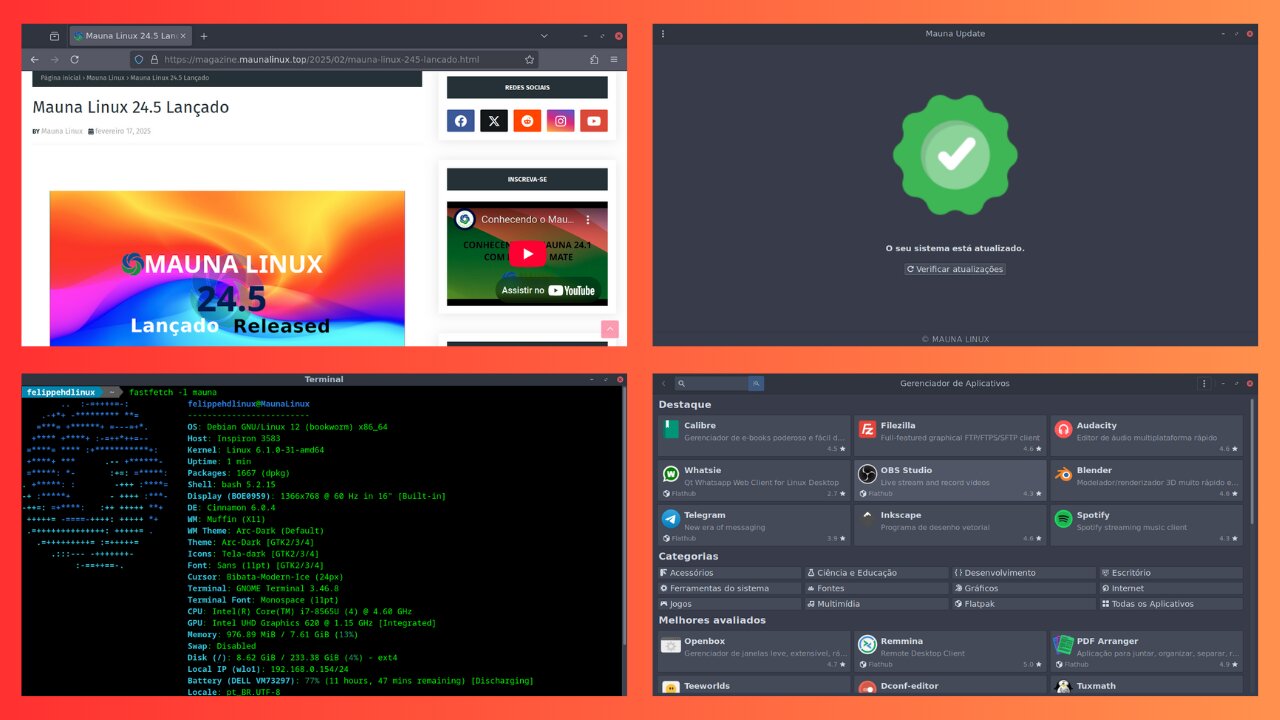Open the Openbox app card
The image size is (1280, 720).
click(x=754, y=651)
